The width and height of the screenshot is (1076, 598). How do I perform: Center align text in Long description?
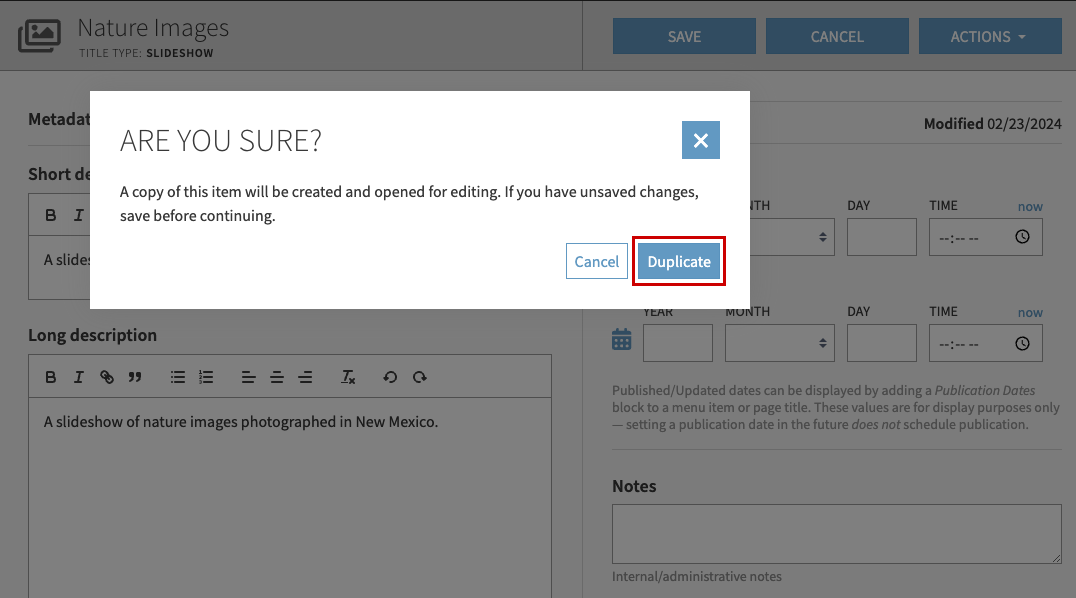[277, 377]
